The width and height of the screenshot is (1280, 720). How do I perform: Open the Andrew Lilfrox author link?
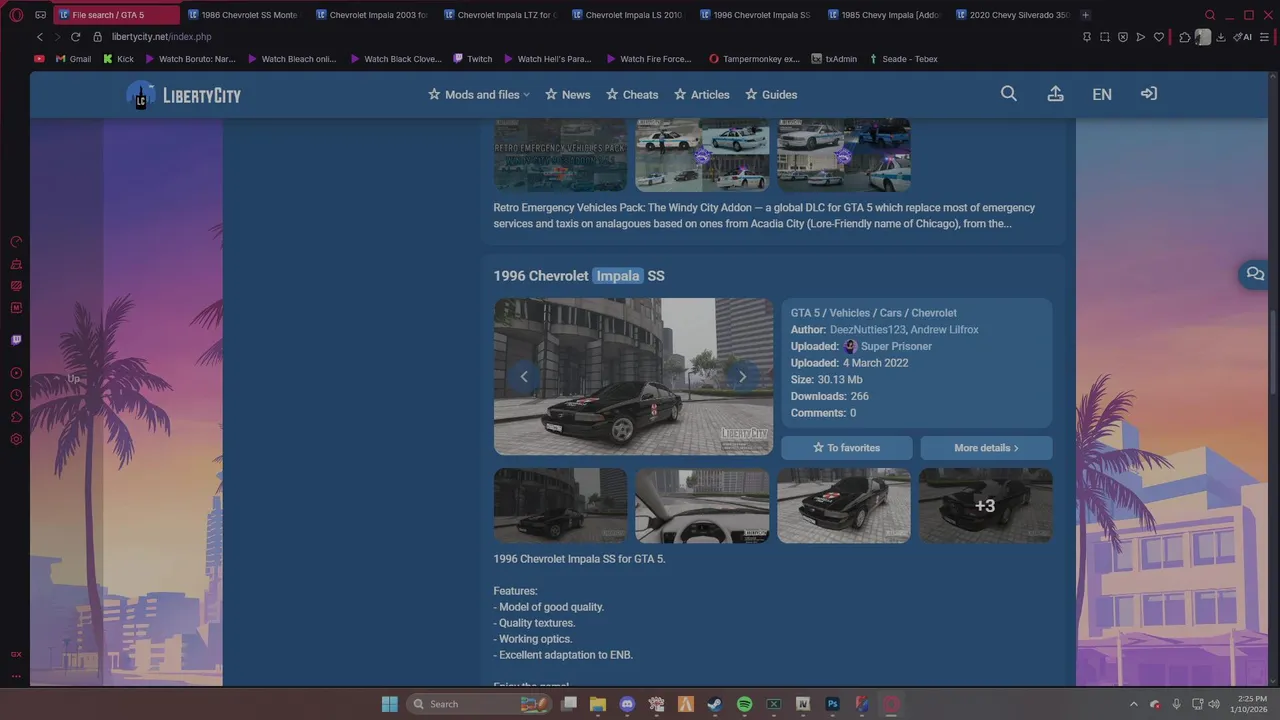944,330
